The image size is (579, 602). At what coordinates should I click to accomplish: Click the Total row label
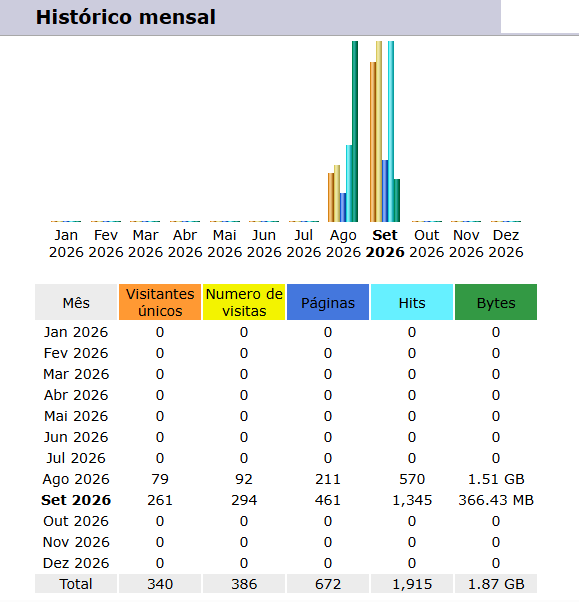point(76,584)
